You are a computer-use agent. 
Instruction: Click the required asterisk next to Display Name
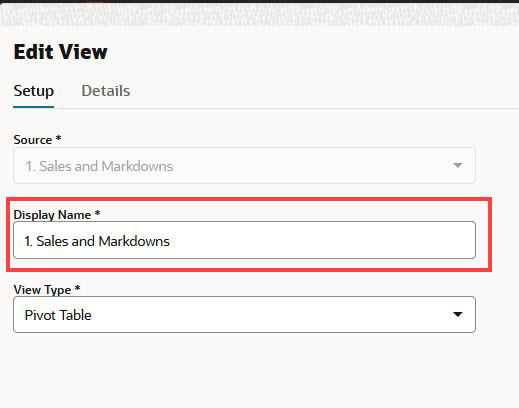[97, 213]
